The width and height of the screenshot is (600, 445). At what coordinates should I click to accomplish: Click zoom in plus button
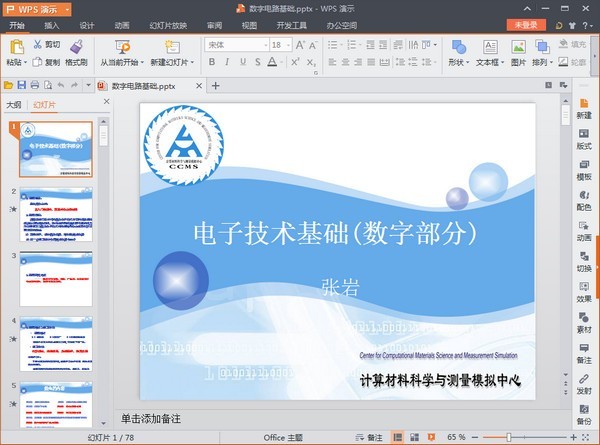[574, 437]
